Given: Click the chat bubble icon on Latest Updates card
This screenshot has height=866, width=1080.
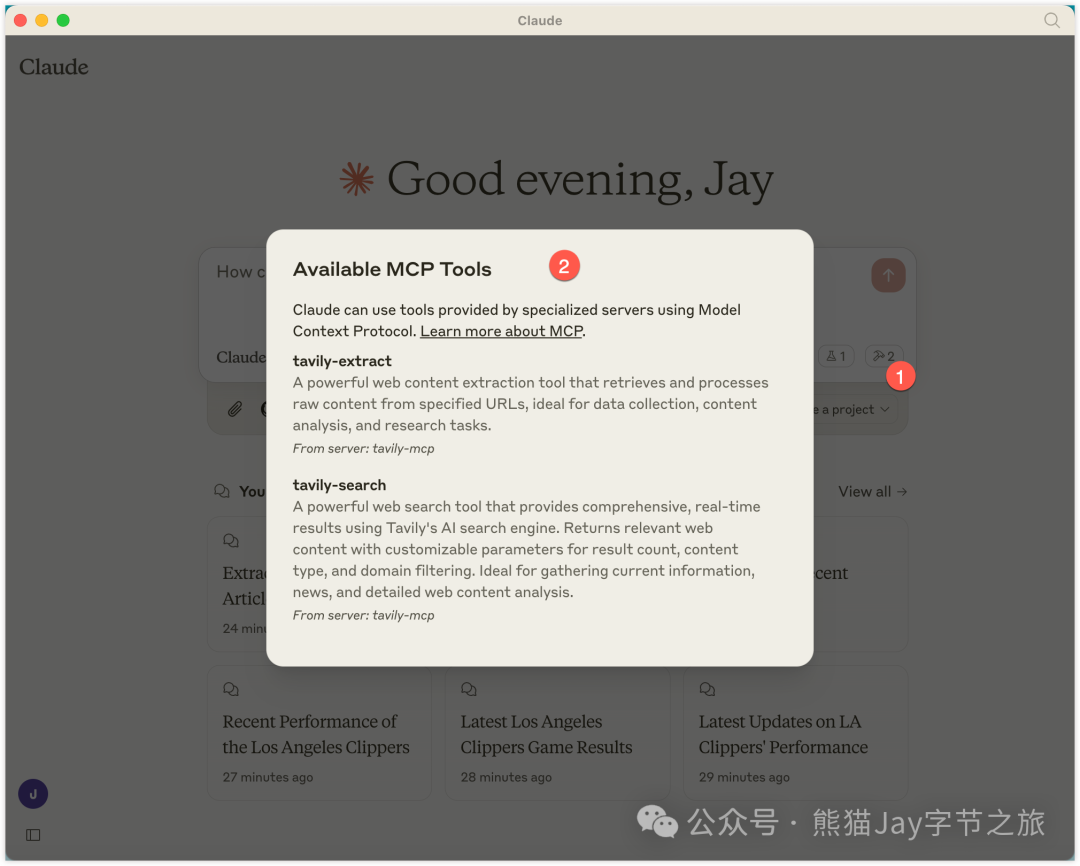Looking at the screenshot, I should point(707,689).
